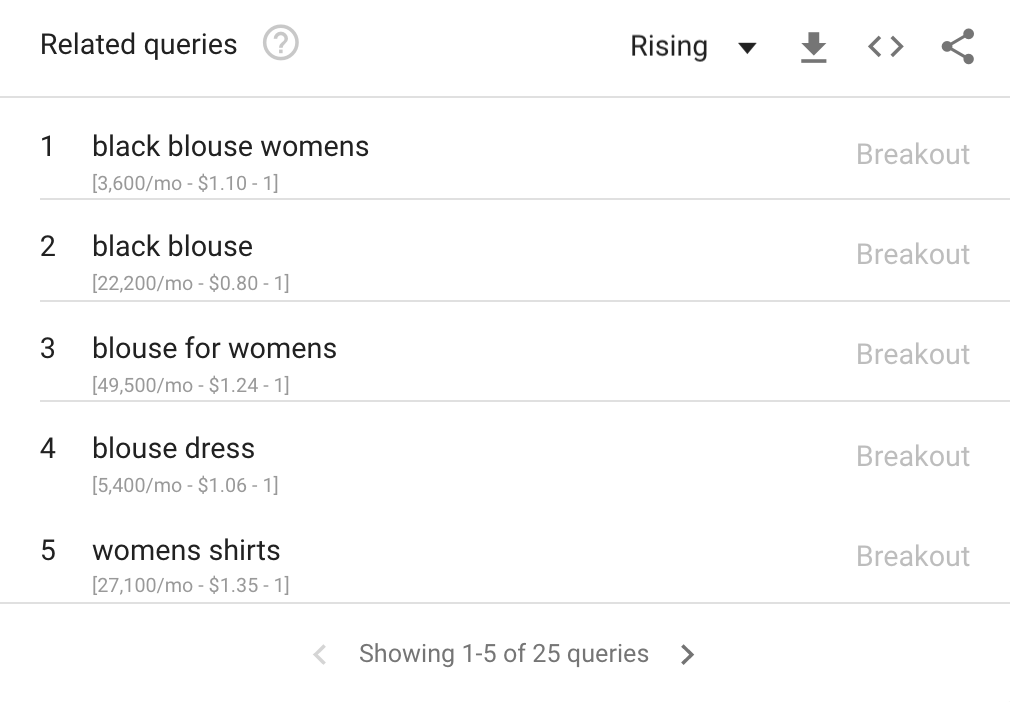Click the 'Related queries' heading
Screen dimensions: 1010x702
139,45
